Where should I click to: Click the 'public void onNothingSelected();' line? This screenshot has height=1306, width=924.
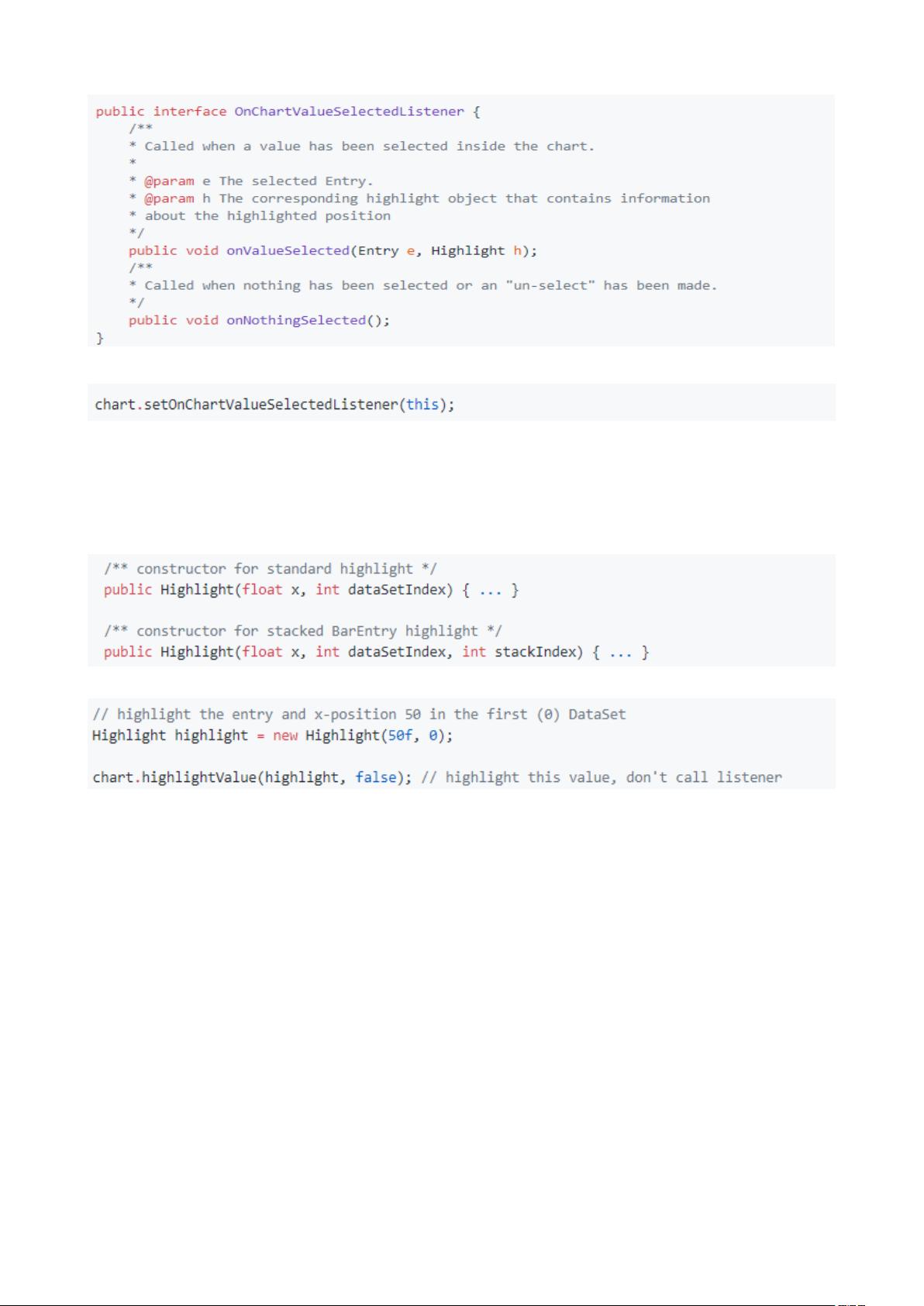pos(259,320)
